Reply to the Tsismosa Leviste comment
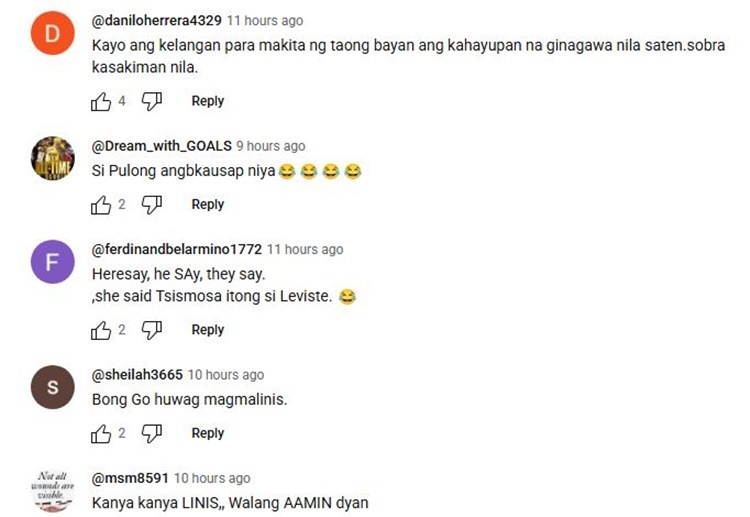The width and height of the screenshot is (750, 517). point(208,330)
